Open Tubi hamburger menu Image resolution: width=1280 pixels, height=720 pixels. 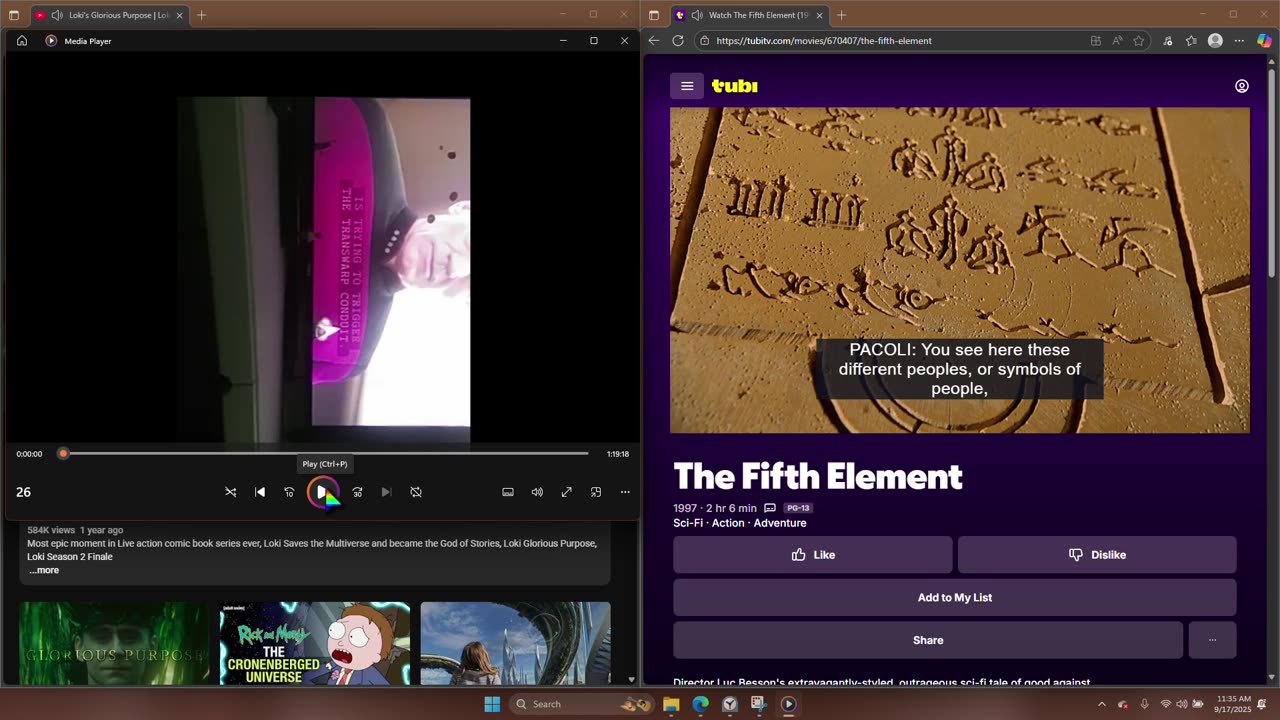click(687, 86)
